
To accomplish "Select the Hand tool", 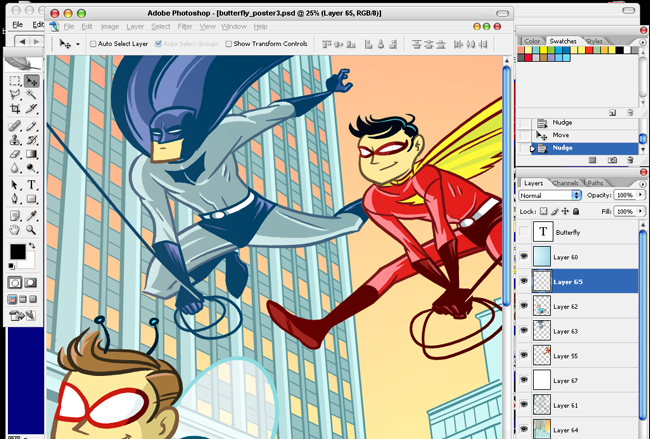I will pos(15,230).
